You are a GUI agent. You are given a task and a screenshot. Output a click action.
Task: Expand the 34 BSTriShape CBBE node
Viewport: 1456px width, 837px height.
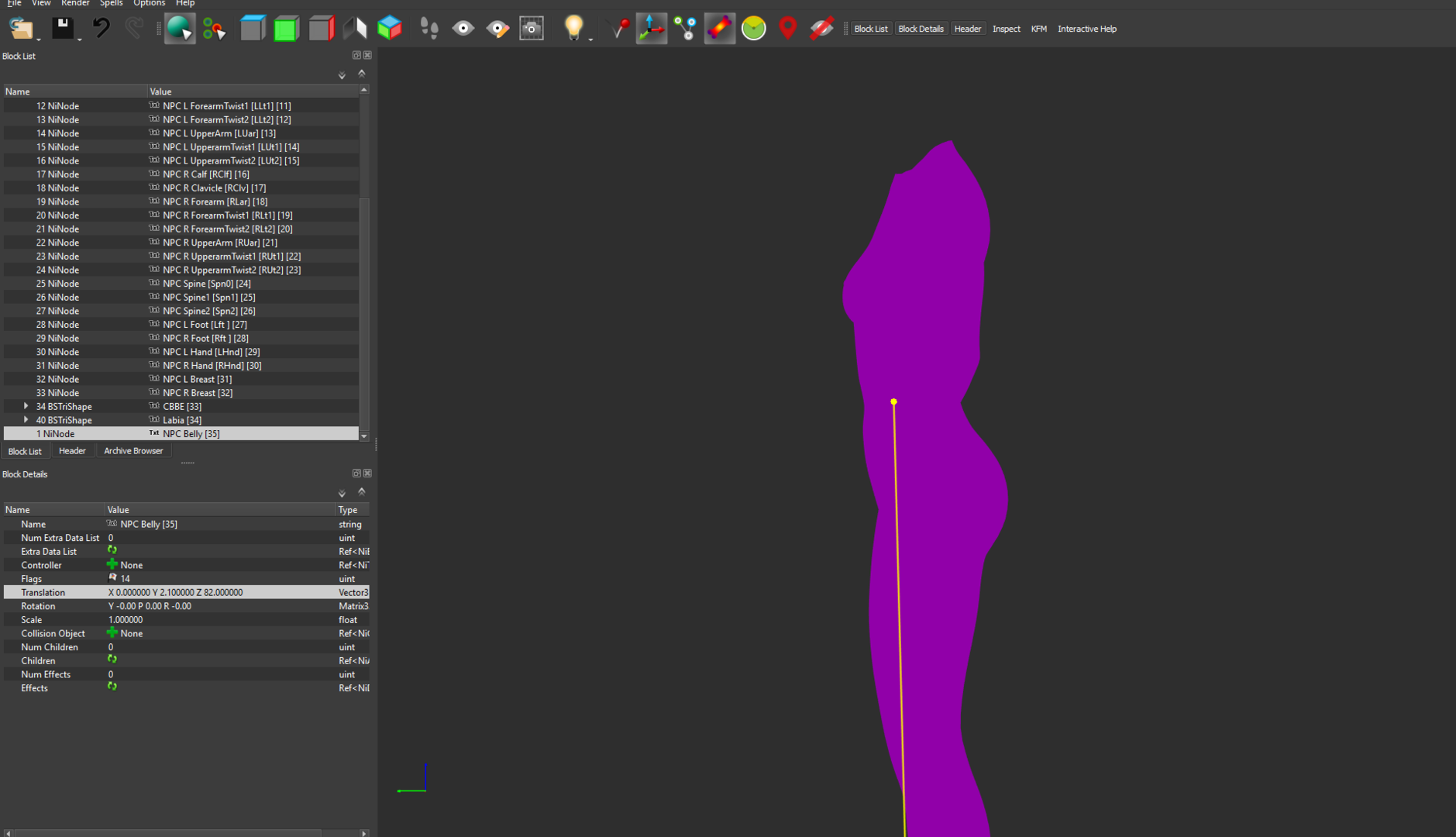(x=26, y=406)
